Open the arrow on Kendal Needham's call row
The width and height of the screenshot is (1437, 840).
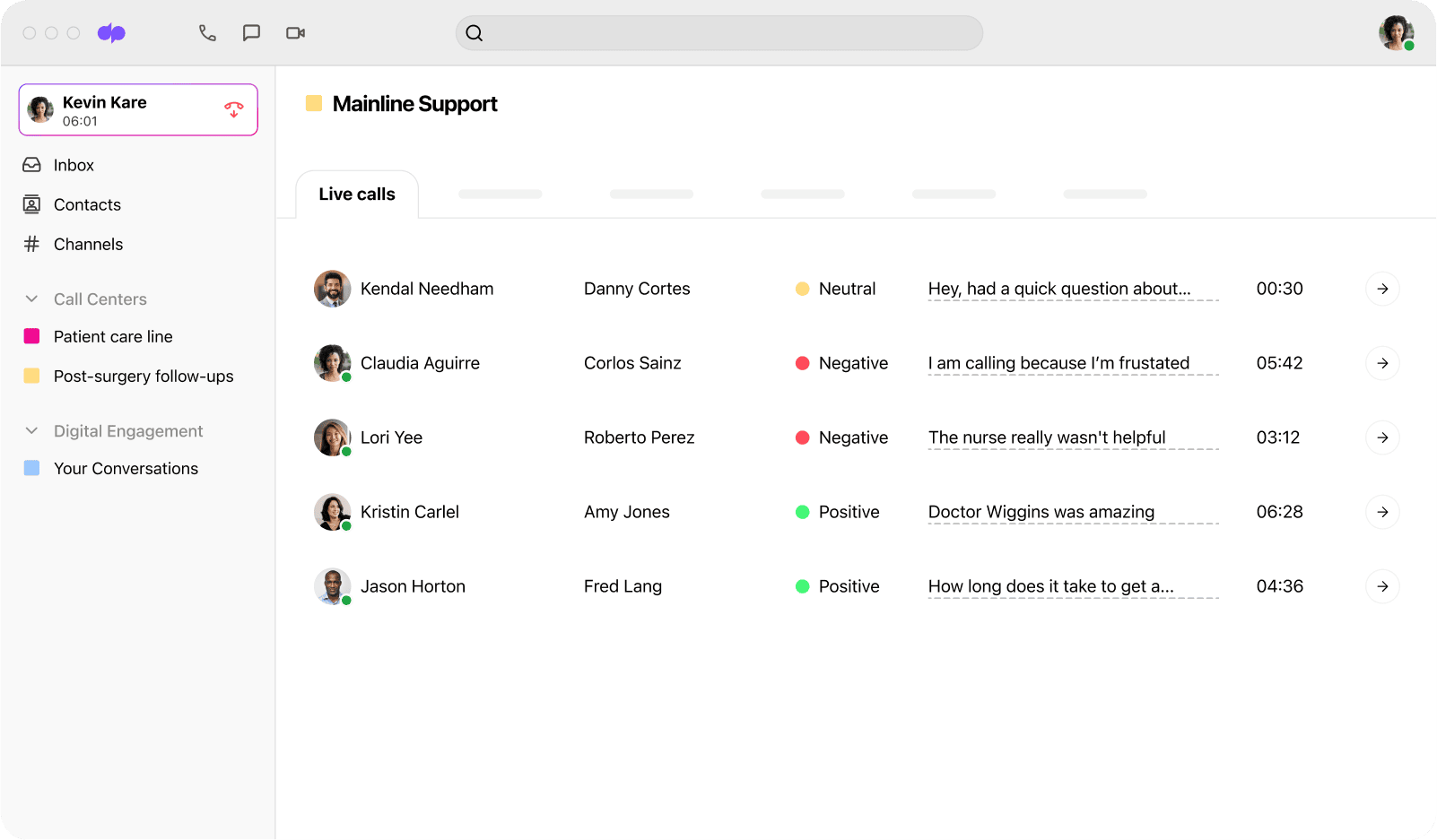click(x=1382, y=289)
